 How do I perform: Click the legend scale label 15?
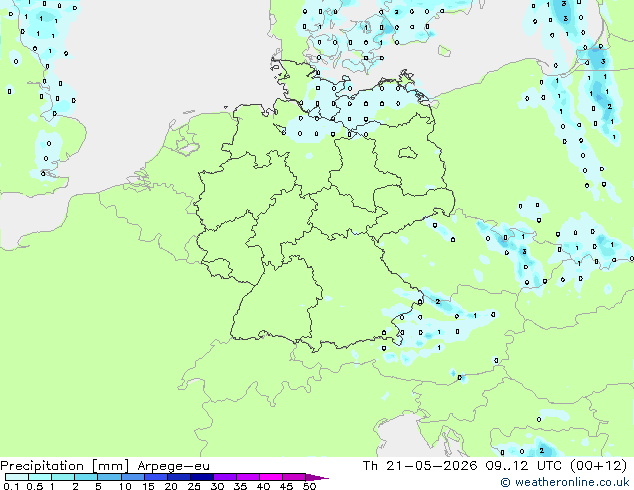[148, 486]
